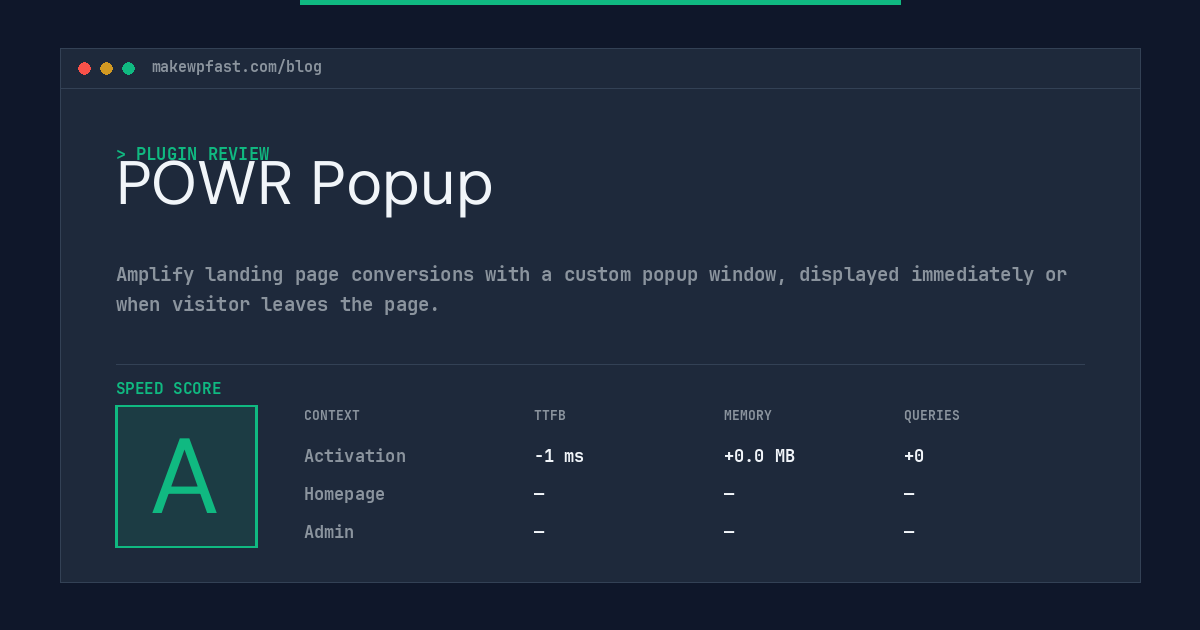Select the Activation row label
Viewport: 1200px width, 630px height.
tap(355, 456)
